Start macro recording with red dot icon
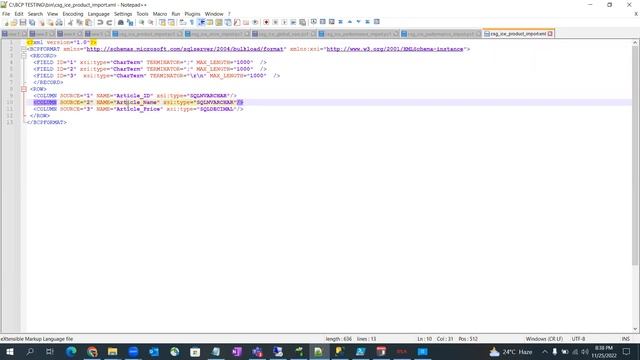Viewport: 640px width, 360px height. (266, 22)
